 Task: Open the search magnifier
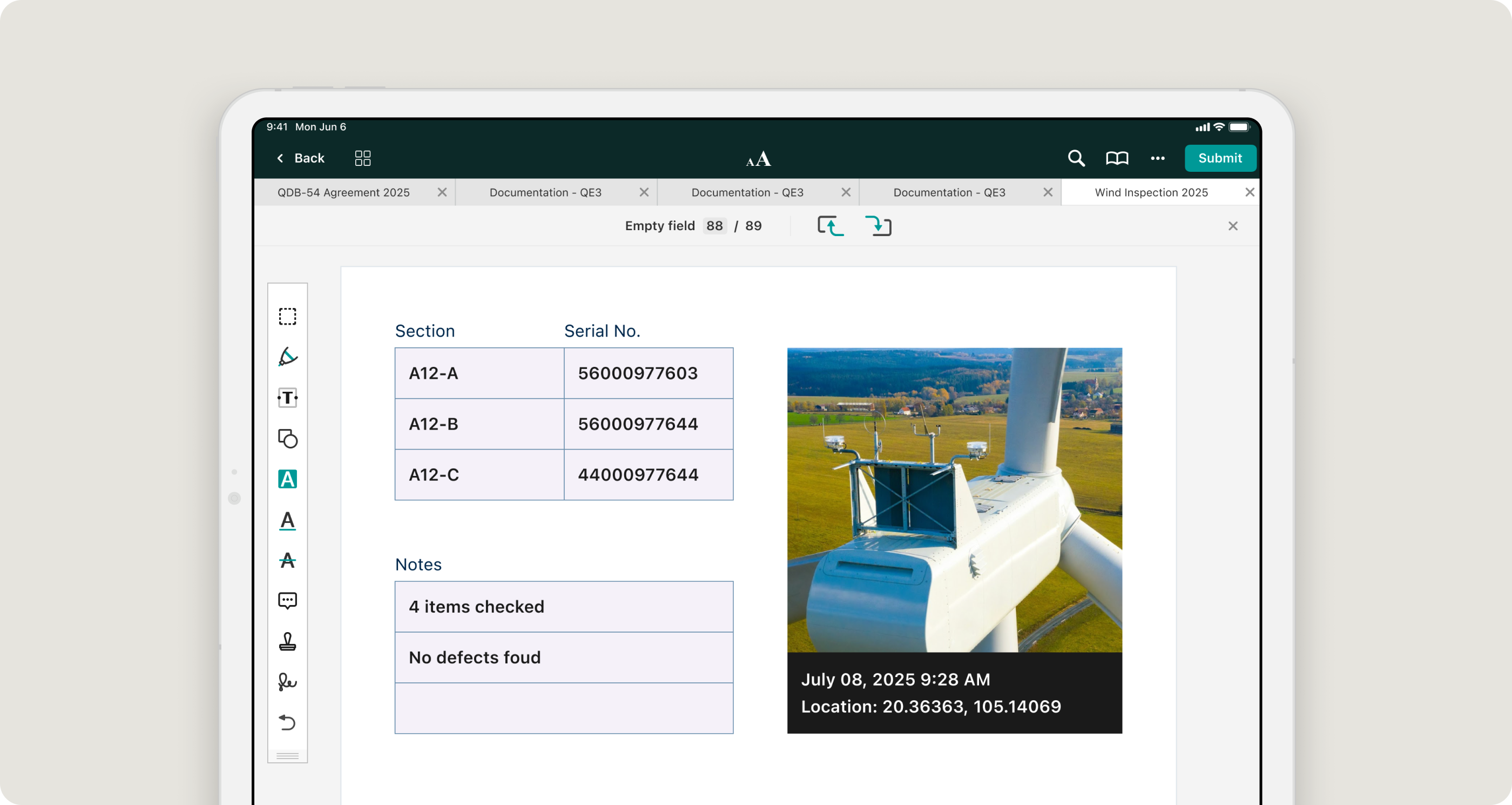pyautogui.click(x=1076, y=158)
